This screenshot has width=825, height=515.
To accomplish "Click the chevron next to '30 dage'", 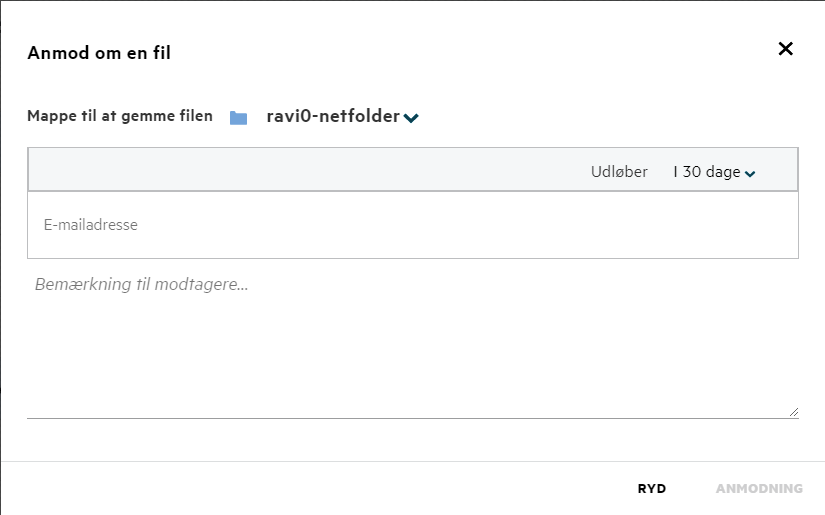I will pos(751,173).
